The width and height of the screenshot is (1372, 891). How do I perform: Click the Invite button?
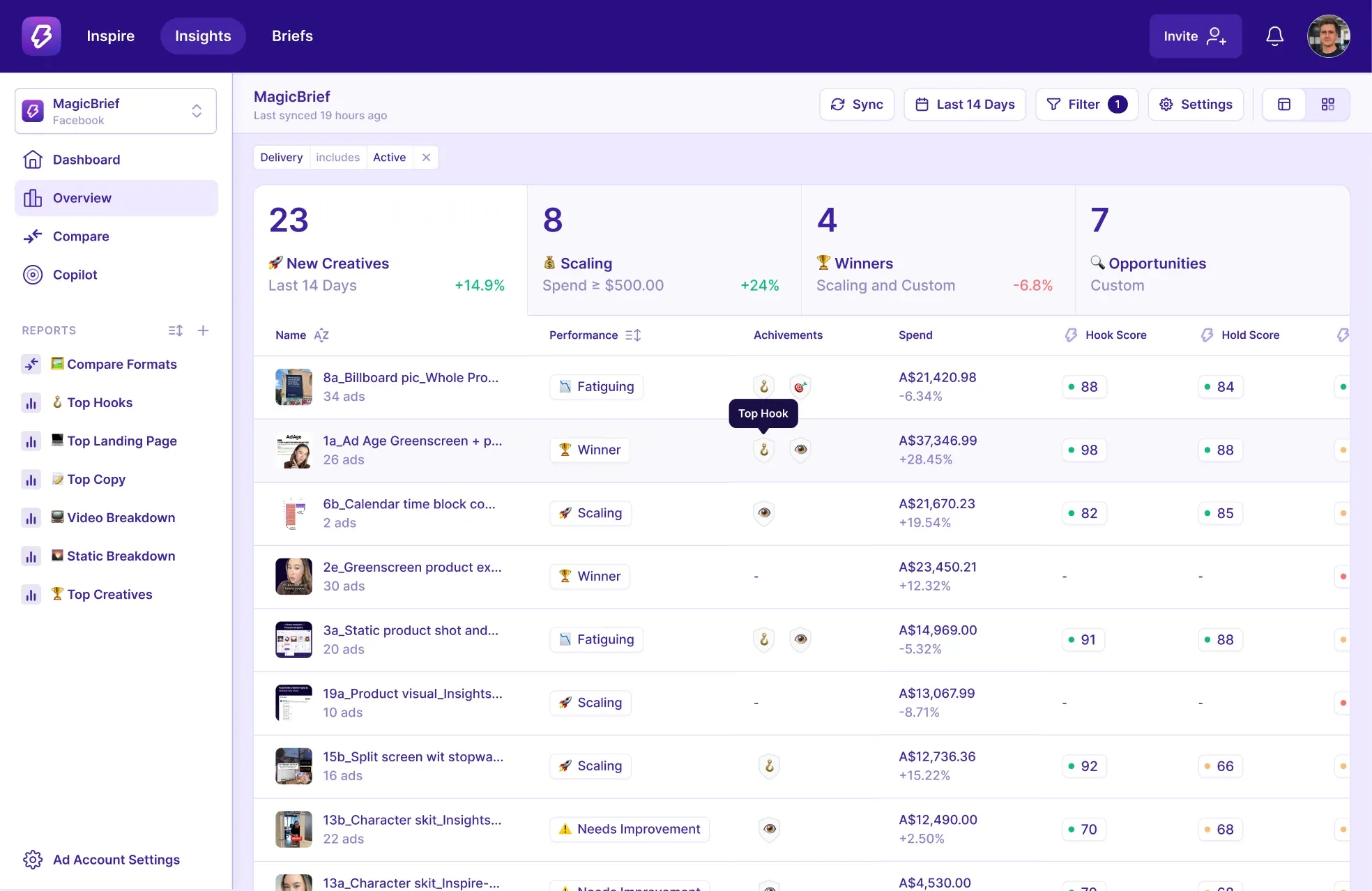click(1195, 36)
